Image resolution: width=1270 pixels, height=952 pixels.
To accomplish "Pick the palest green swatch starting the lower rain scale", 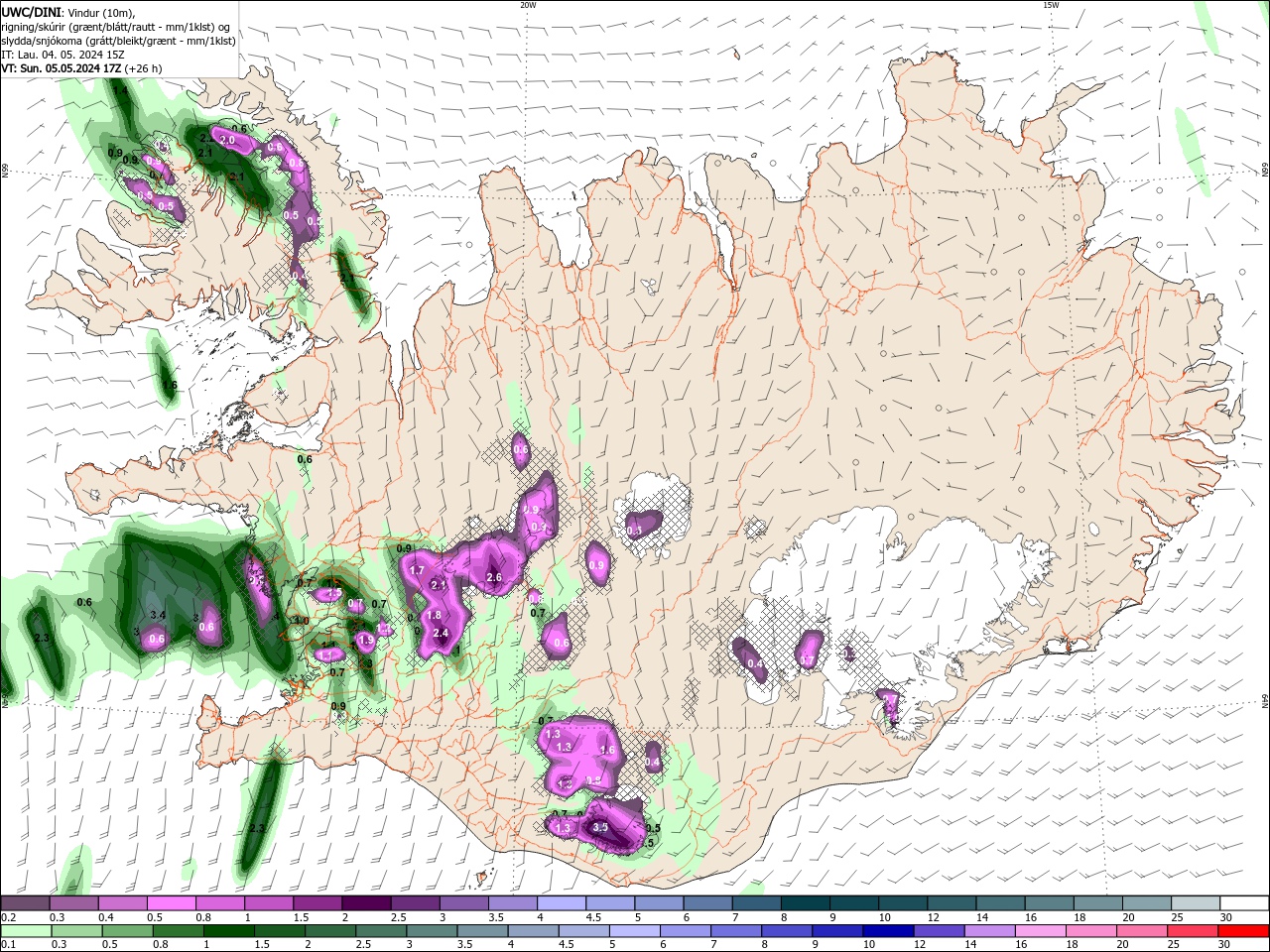I will [26, 931].
